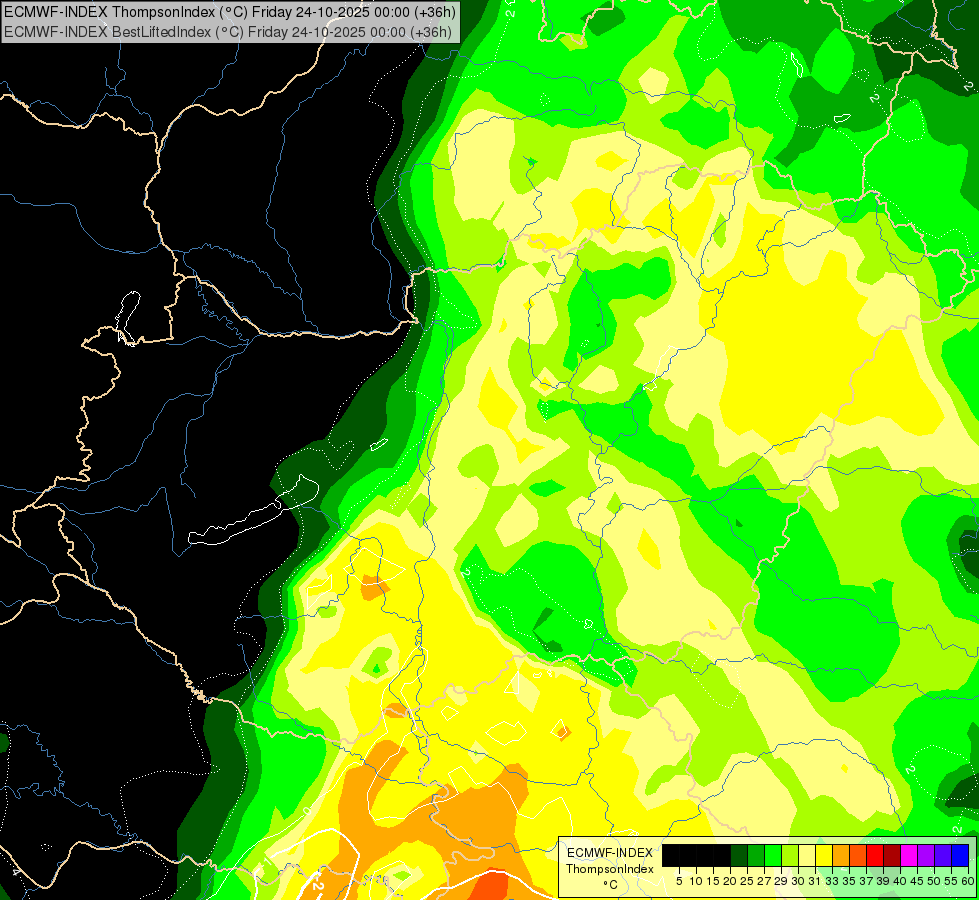
Task: Click legend scale value 40
Action: click(x=900, y=881)
